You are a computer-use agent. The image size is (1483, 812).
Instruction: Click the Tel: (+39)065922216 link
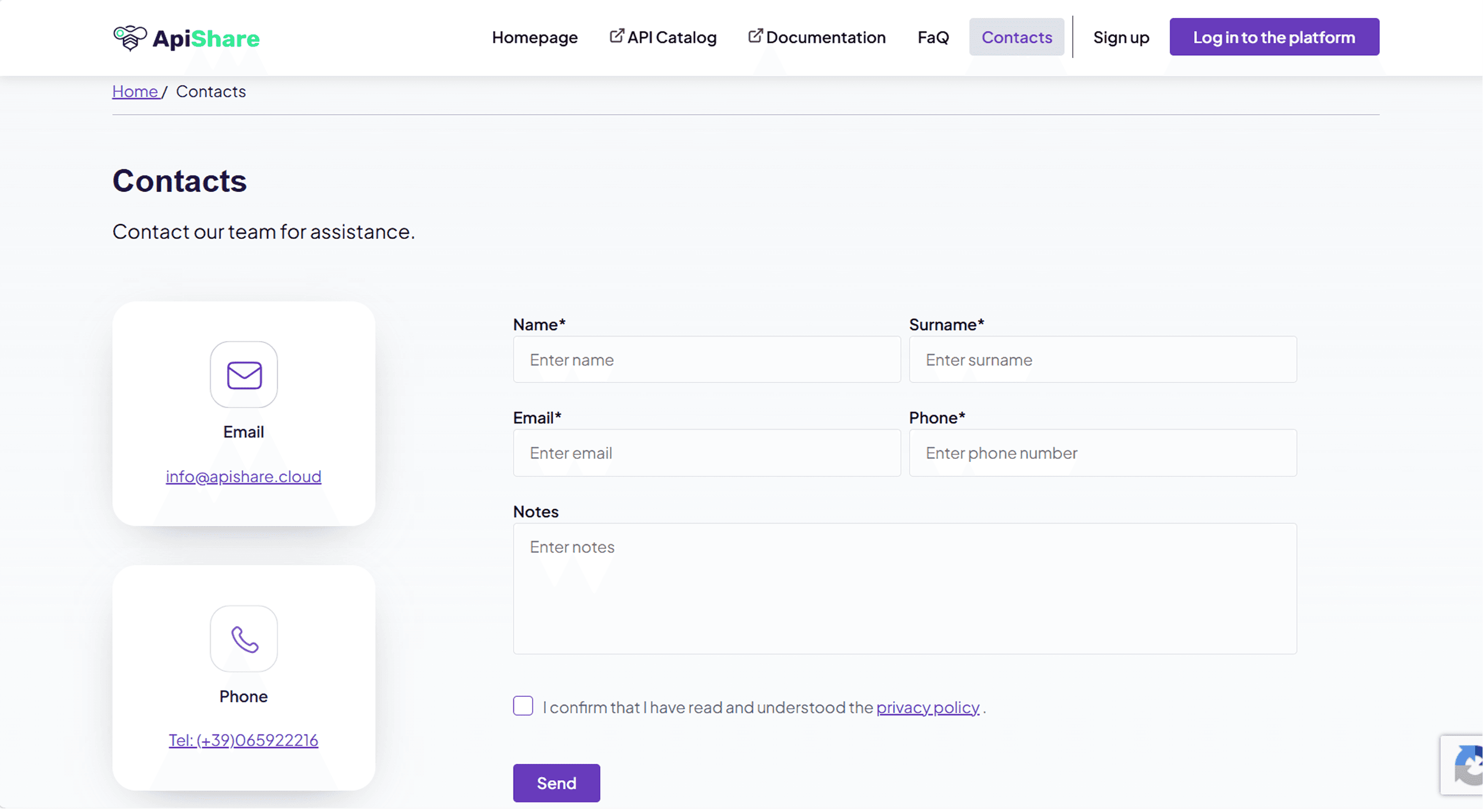pos(244,741)
